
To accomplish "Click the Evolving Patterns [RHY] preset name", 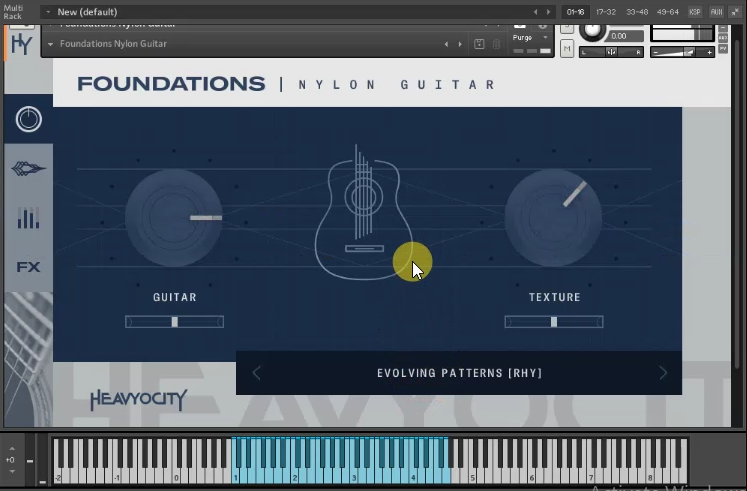I will [x=460, y=373].
